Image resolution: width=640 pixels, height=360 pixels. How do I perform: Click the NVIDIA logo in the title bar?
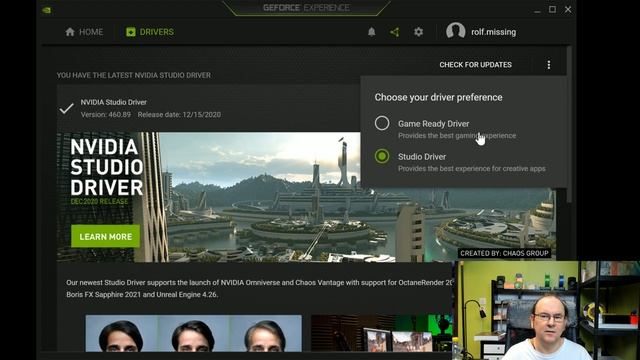coord(47,10)
